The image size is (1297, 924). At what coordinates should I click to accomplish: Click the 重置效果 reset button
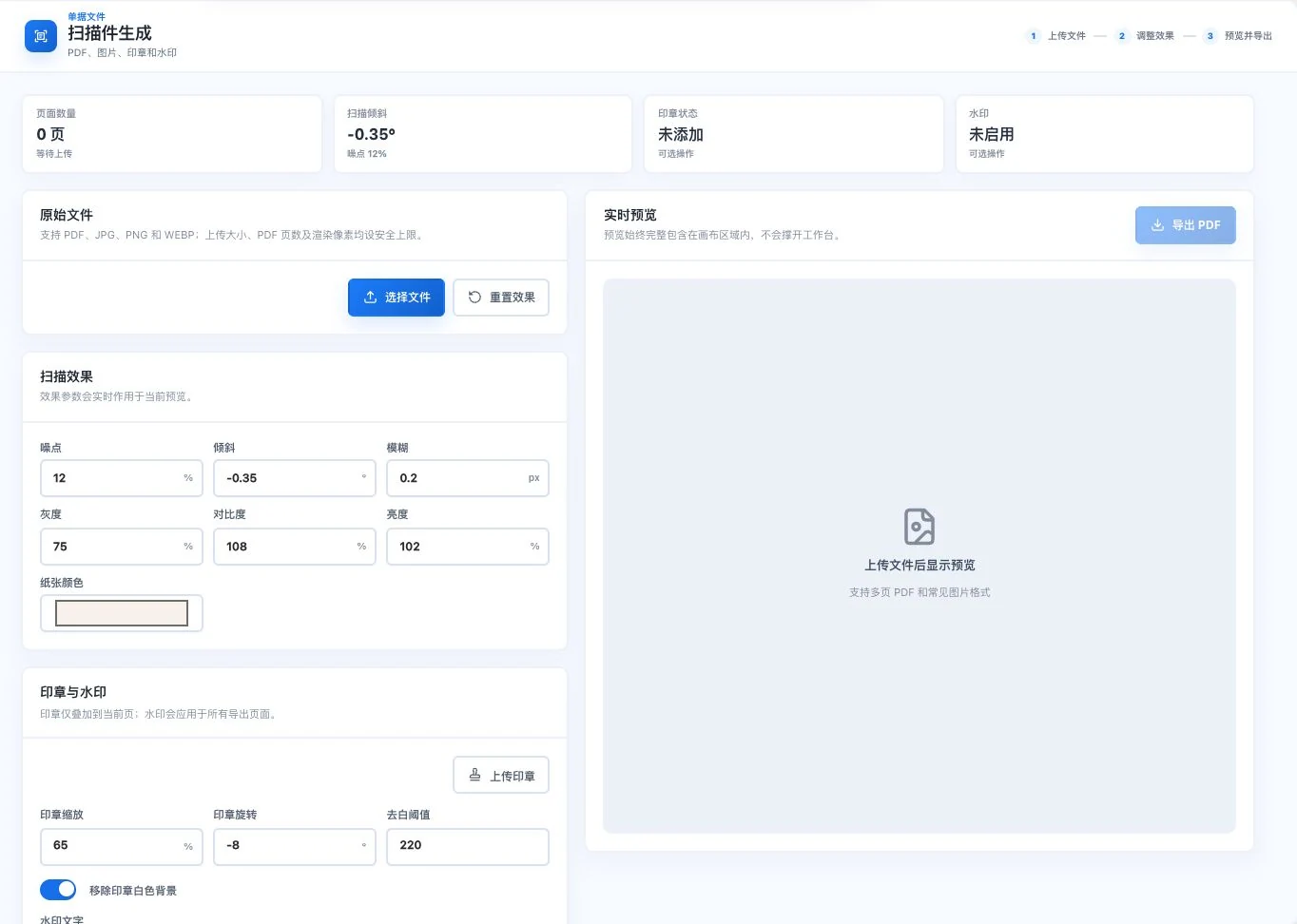click(501, 298)
